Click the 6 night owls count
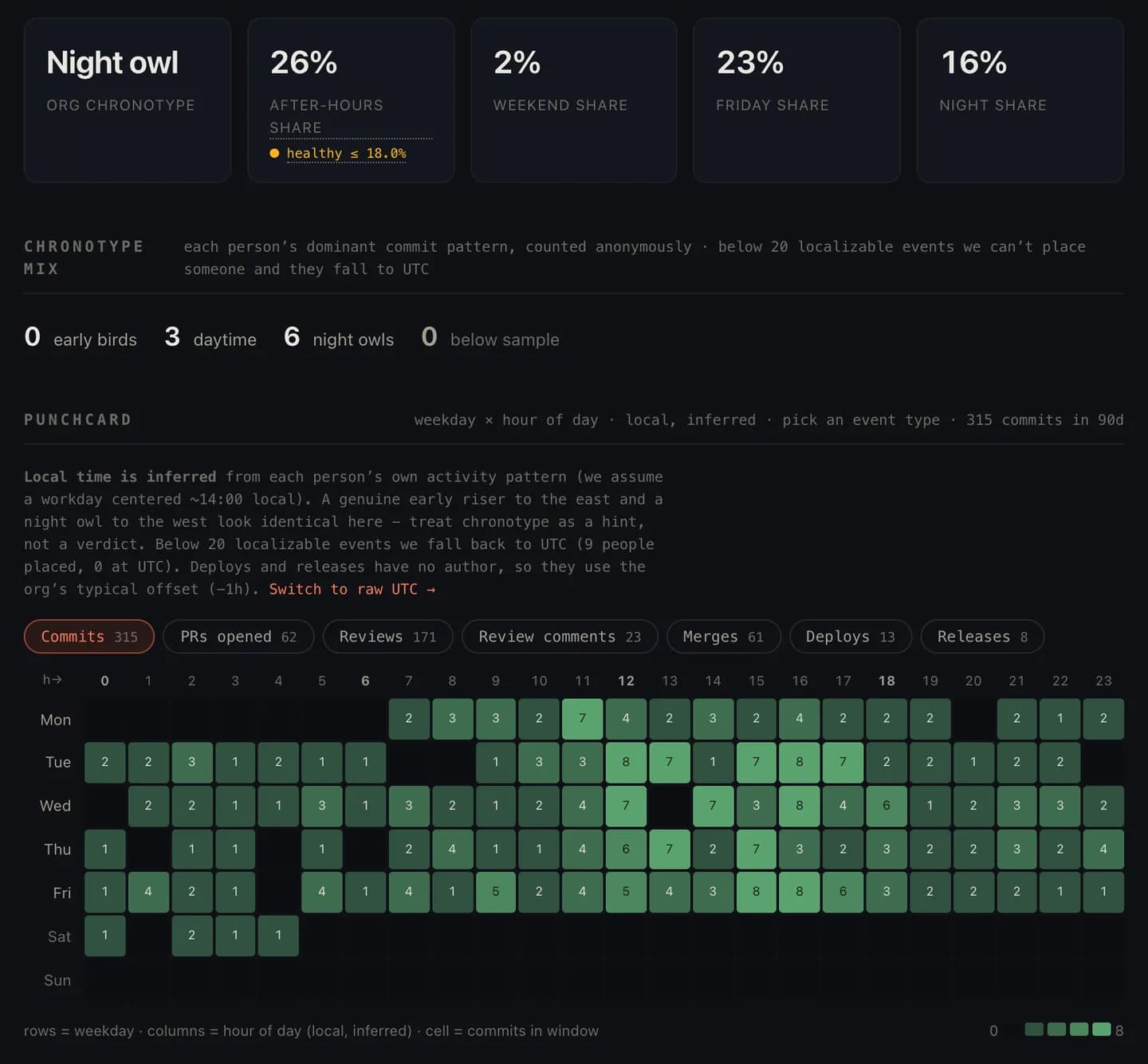Image resolution: width=1148 pixels, height=1064 pixels. (339, 338)
